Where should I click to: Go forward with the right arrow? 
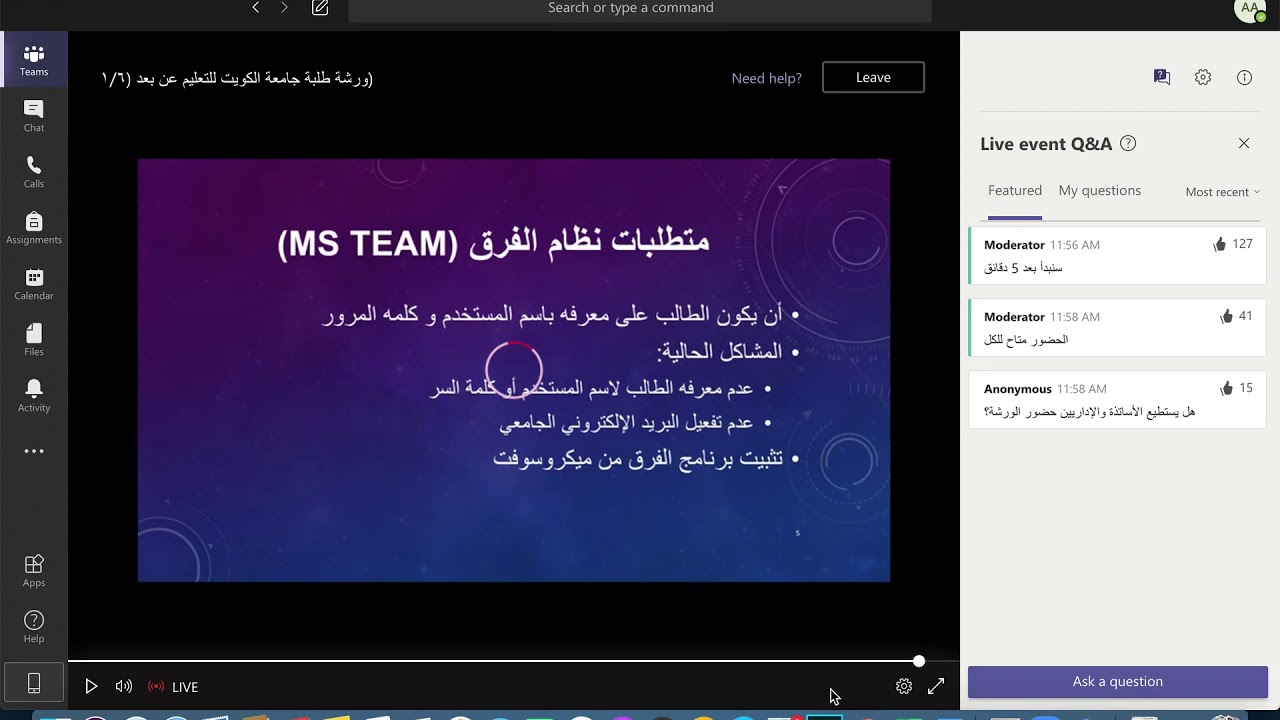pyautogui.click(x=284, y=8)
